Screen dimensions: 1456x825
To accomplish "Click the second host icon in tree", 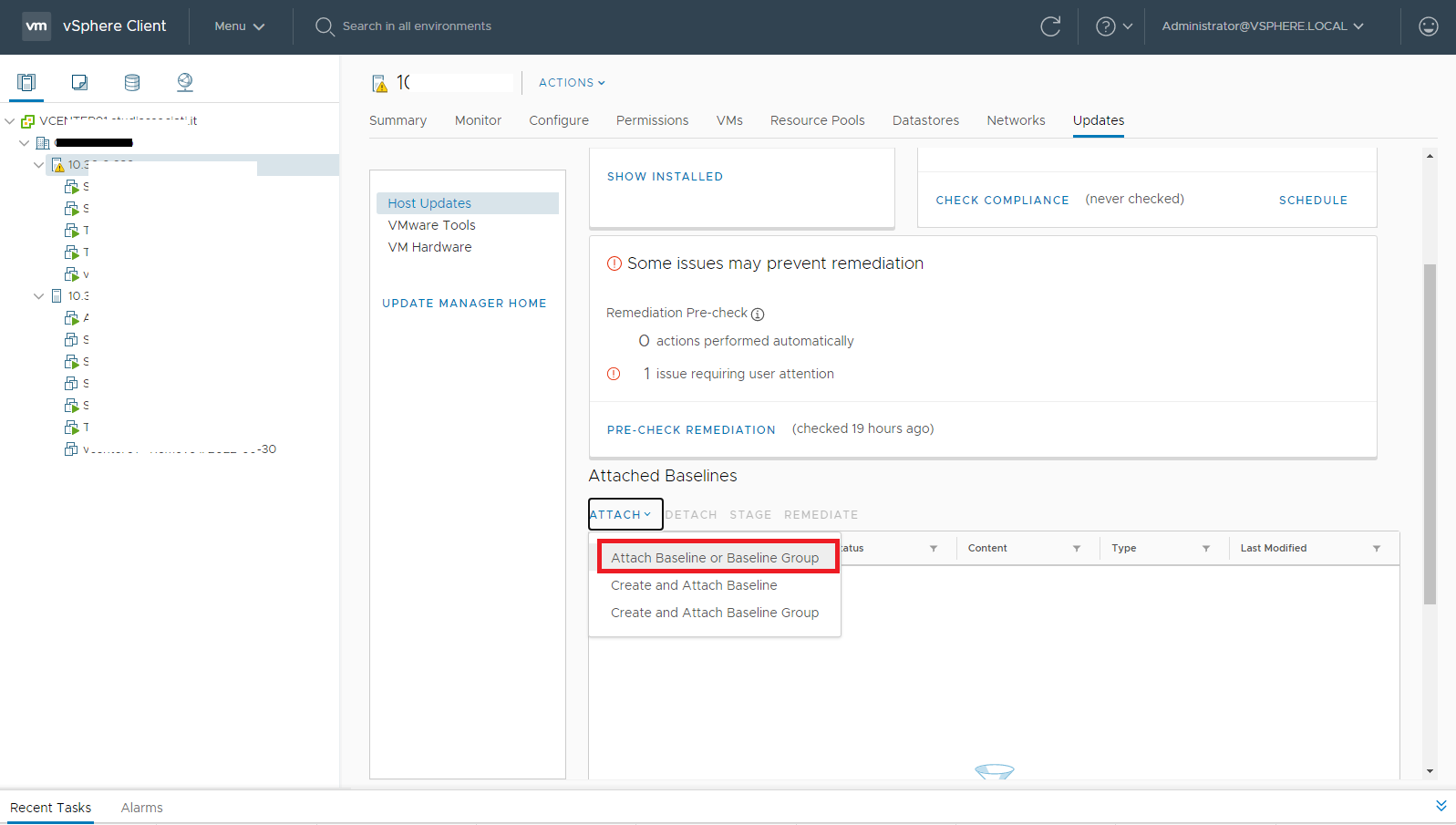I will tap(57, 296).
